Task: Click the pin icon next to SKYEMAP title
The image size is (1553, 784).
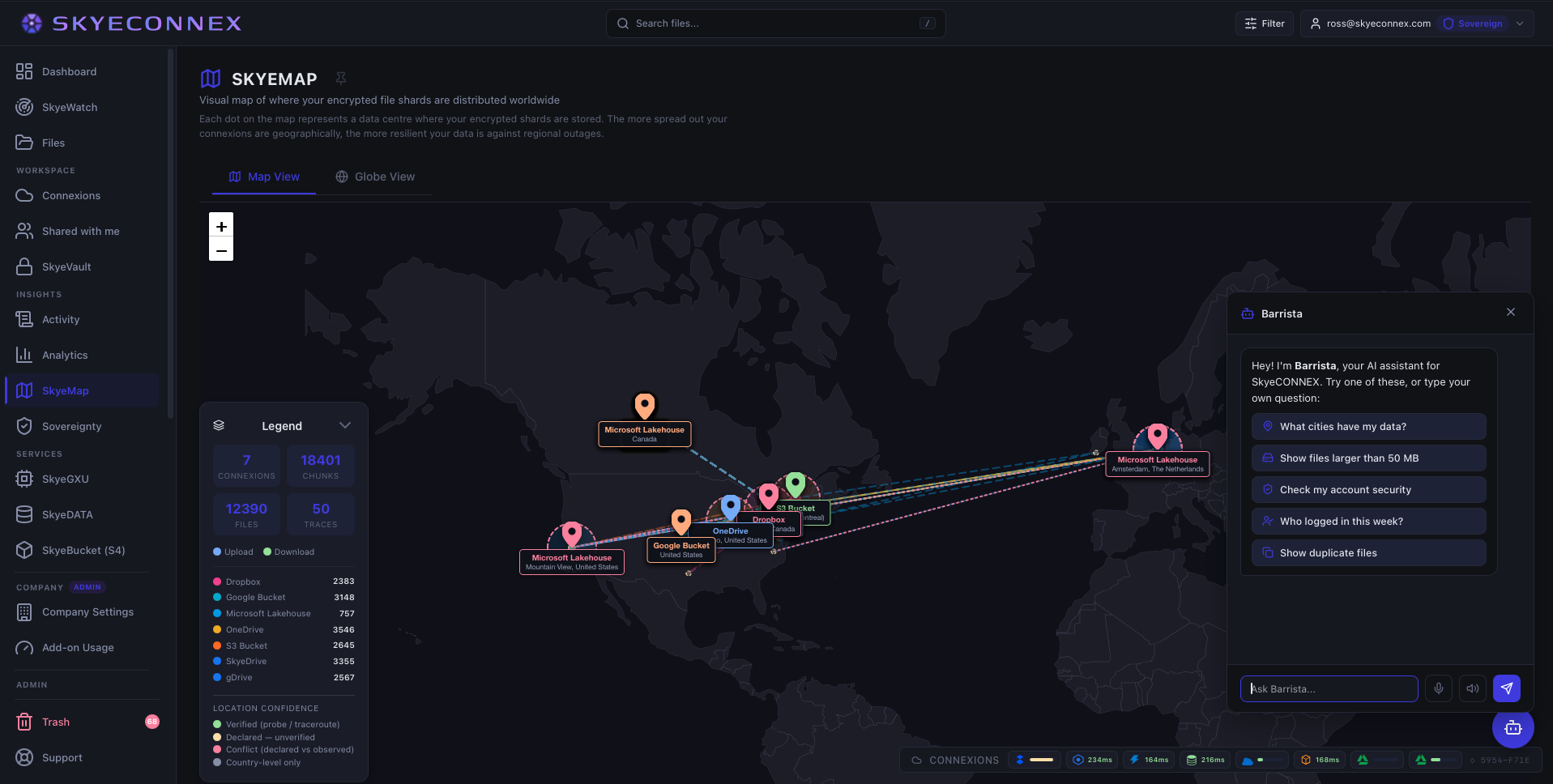Action: coord(341,79)
